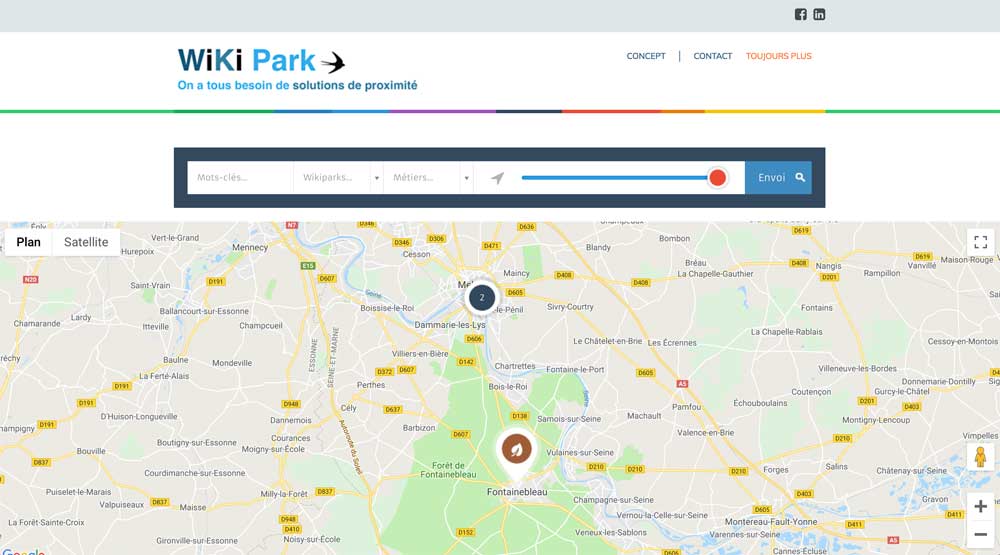Click the Perthes map label
Viewport: 1000px width, 555px height.
[371, 385]
